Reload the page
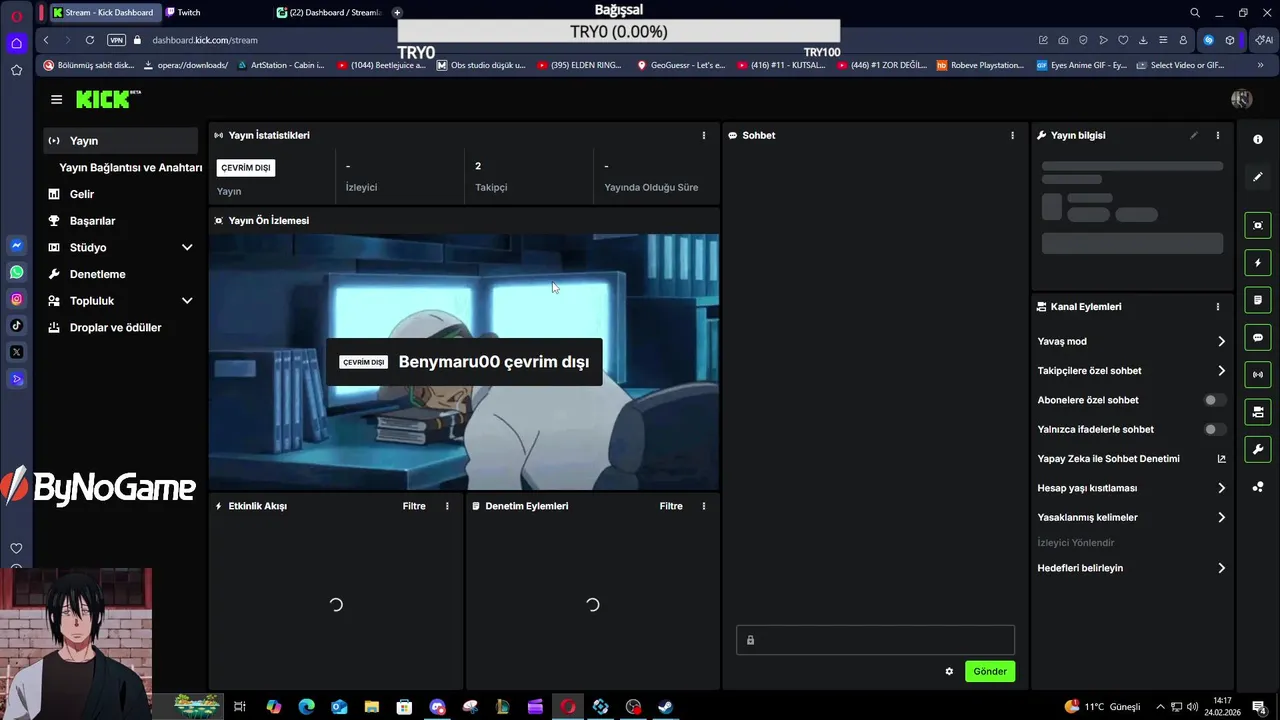 click(90, 40)
